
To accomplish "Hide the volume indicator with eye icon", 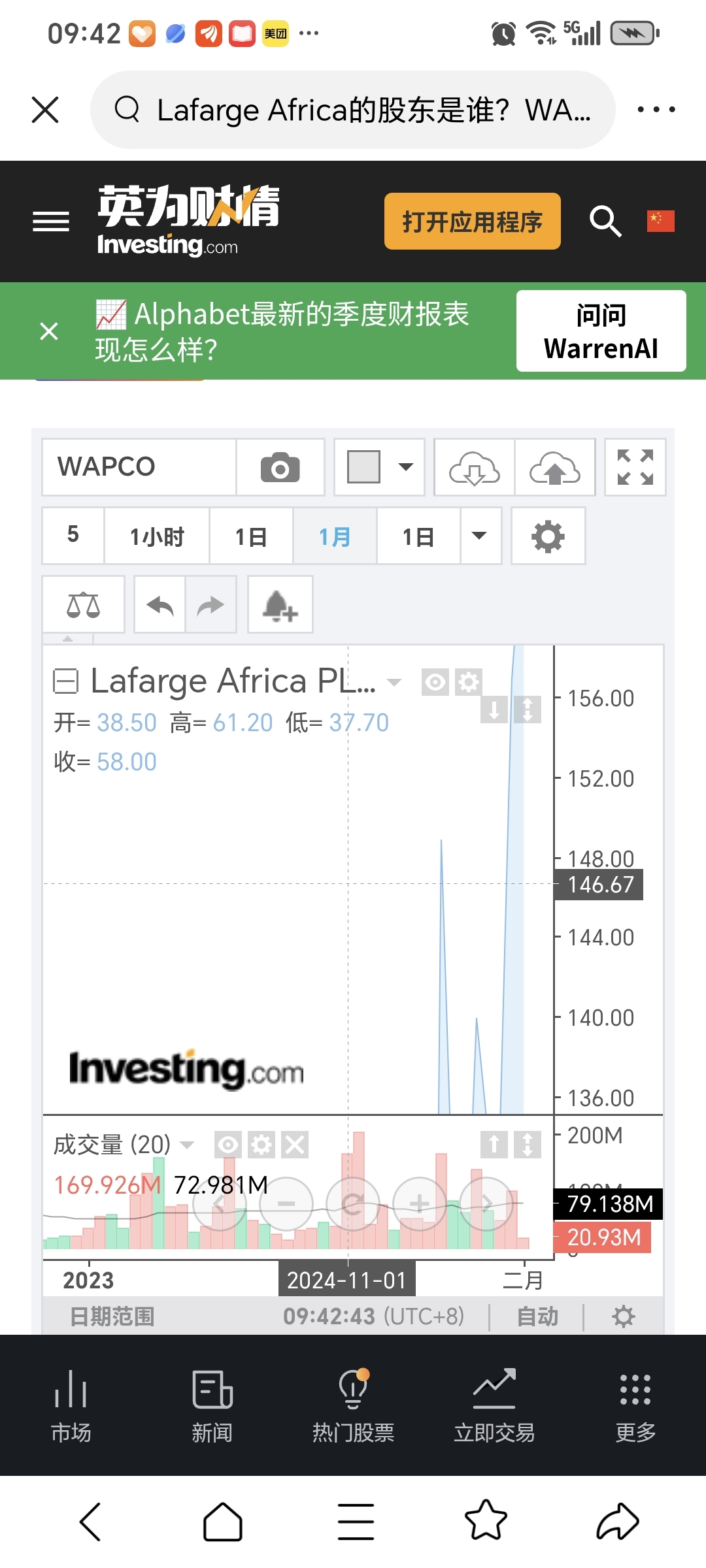I will click(x=227, y=1145).
